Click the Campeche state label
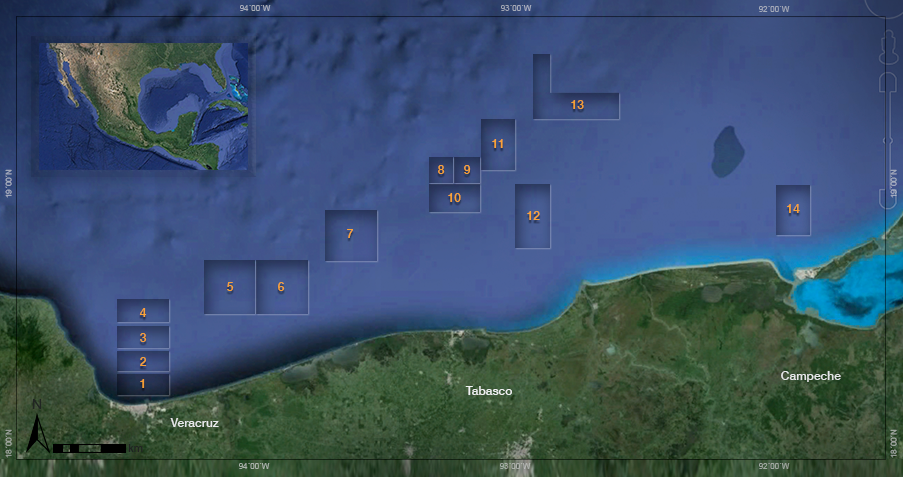The width and height of the screenshot is (903, 477). pyautogui.click(x=810, y=376)
